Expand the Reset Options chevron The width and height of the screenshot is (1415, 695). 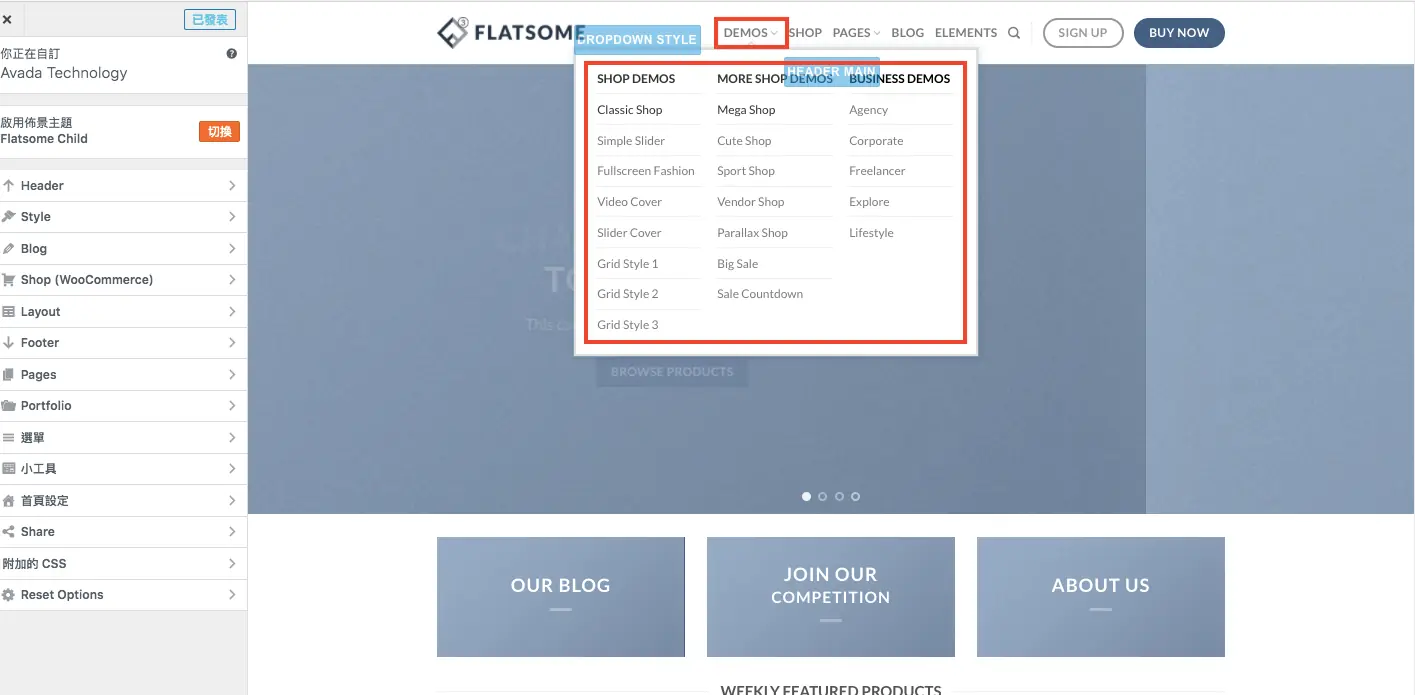click(x=232, y=594)
